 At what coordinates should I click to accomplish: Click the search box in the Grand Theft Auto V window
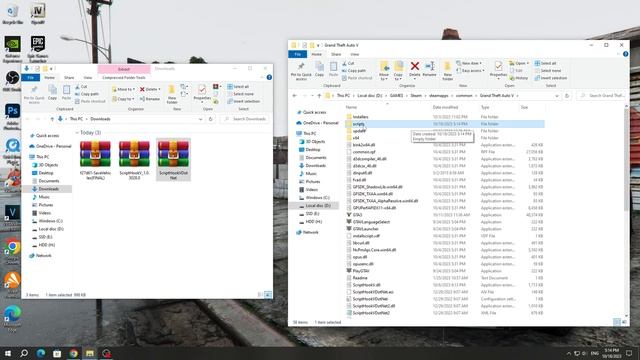(602, 96)
